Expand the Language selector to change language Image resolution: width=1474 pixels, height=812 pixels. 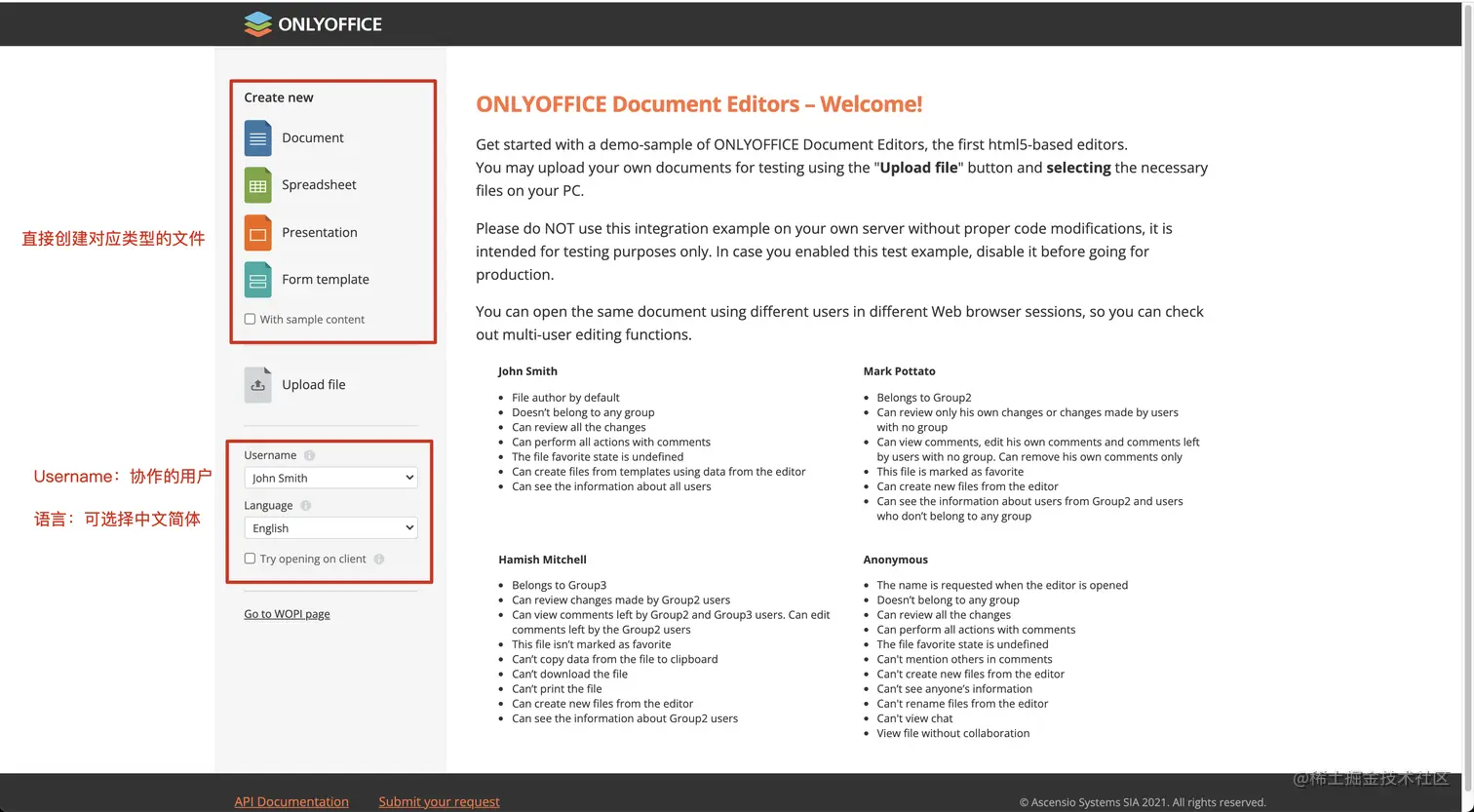(330, 527)
